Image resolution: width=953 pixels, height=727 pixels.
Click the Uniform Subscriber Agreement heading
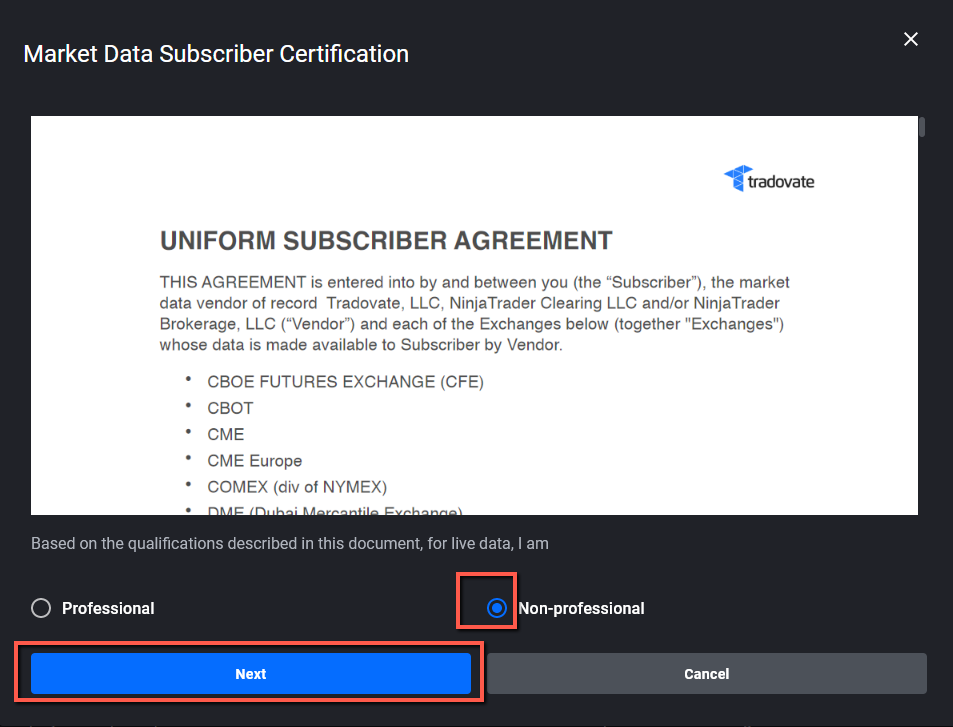click(x=386, y=241)
